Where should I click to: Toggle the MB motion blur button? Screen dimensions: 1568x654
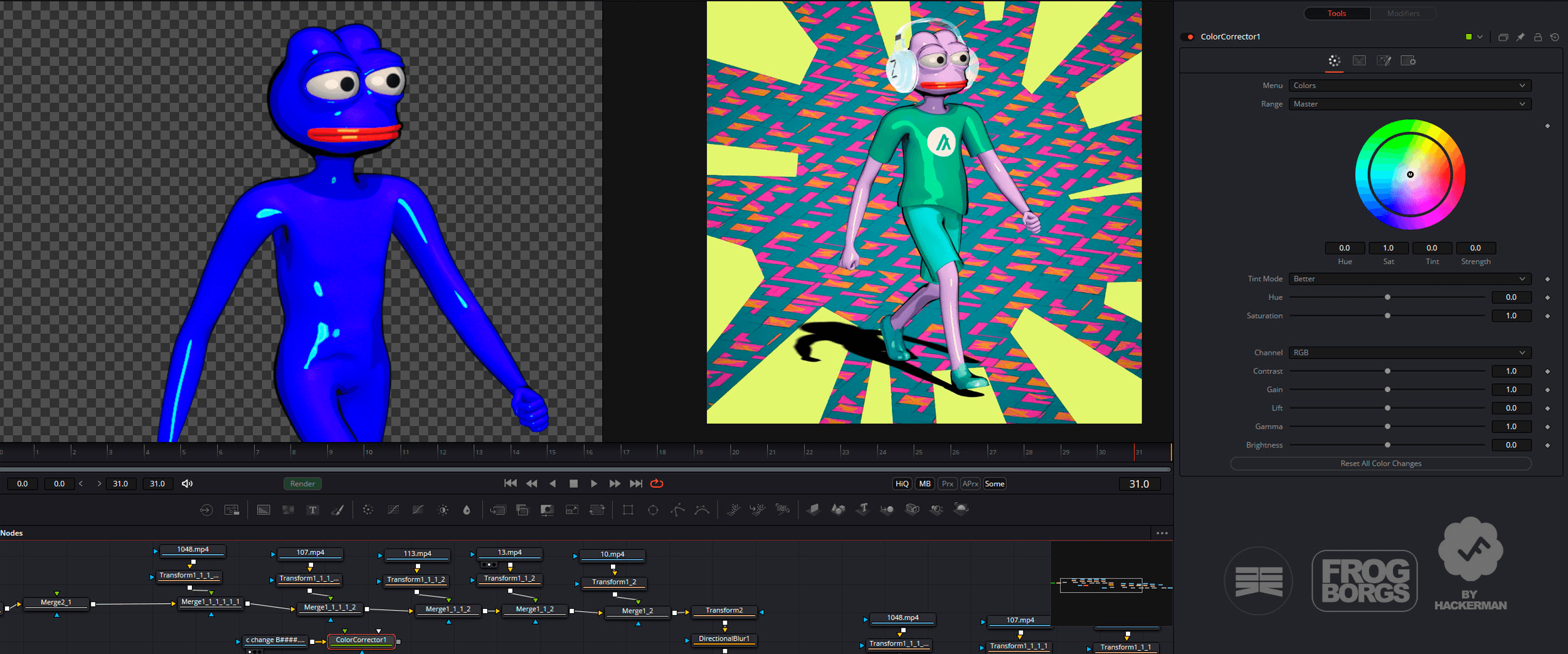(x=924, y=484)
